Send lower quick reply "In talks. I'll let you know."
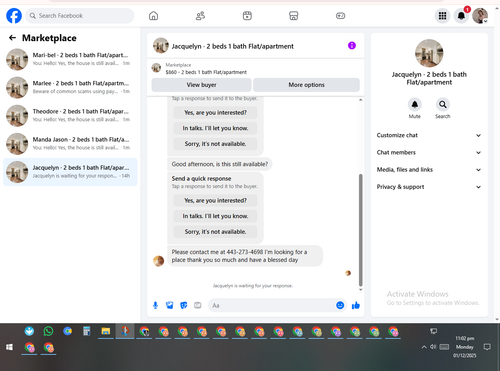This screenshot has height=371, width=500. pyautogui.click(x=215, y=216)
